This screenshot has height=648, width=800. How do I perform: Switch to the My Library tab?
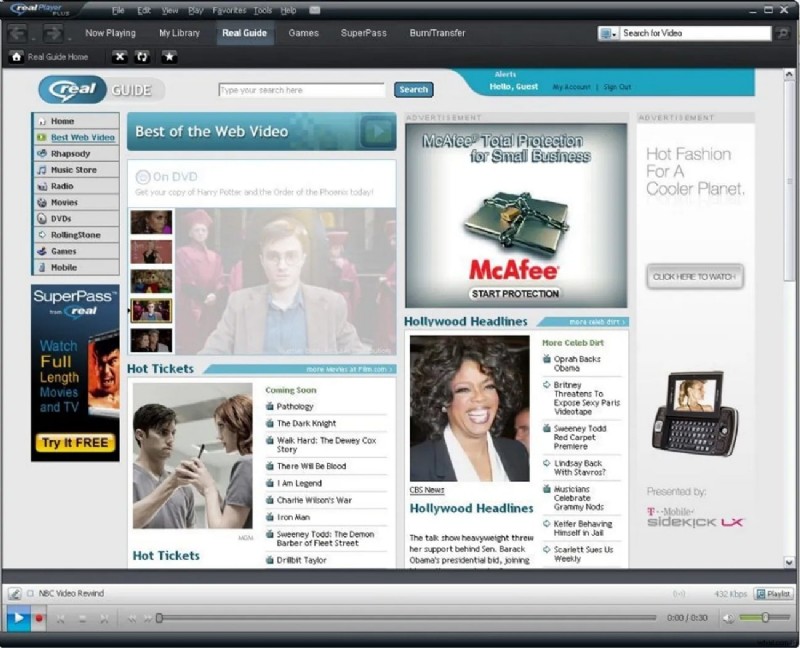[179, 33]
